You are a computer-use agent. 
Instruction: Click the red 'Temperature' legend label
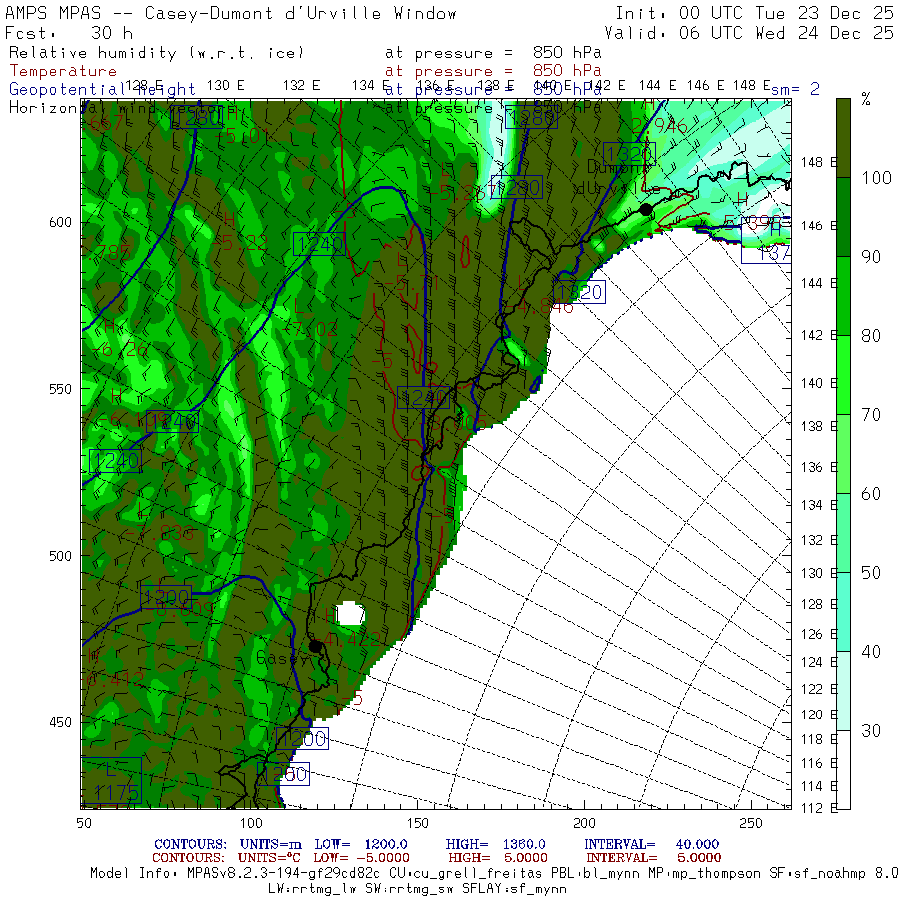pyautogui.click(x=63, y=71)
